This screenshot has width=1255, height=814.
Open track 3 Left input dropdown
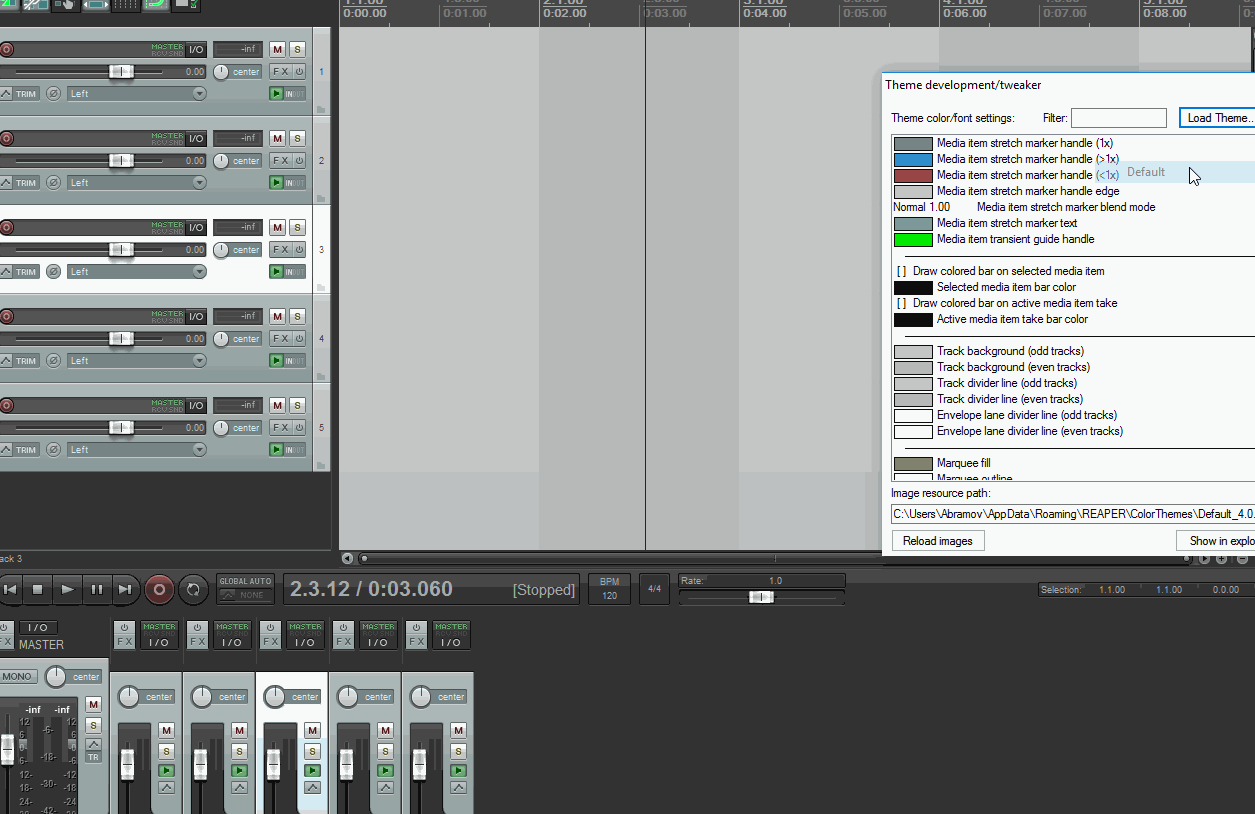(137, 272)
